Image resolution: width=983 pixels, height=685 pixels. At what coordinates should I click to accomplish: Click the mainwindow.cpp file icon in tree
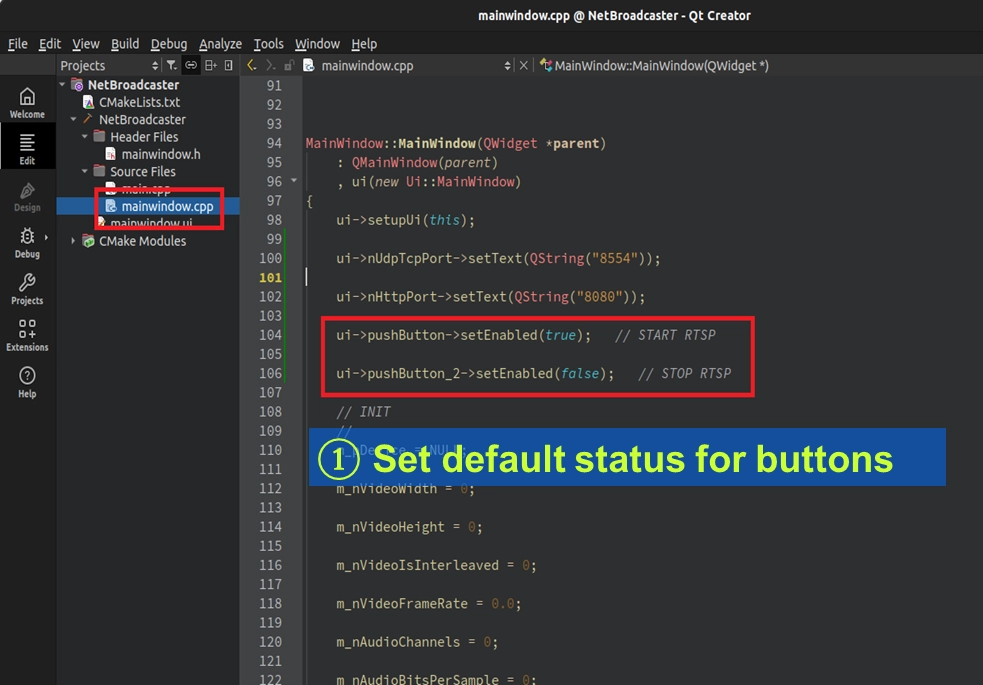(x=111, y=206)
